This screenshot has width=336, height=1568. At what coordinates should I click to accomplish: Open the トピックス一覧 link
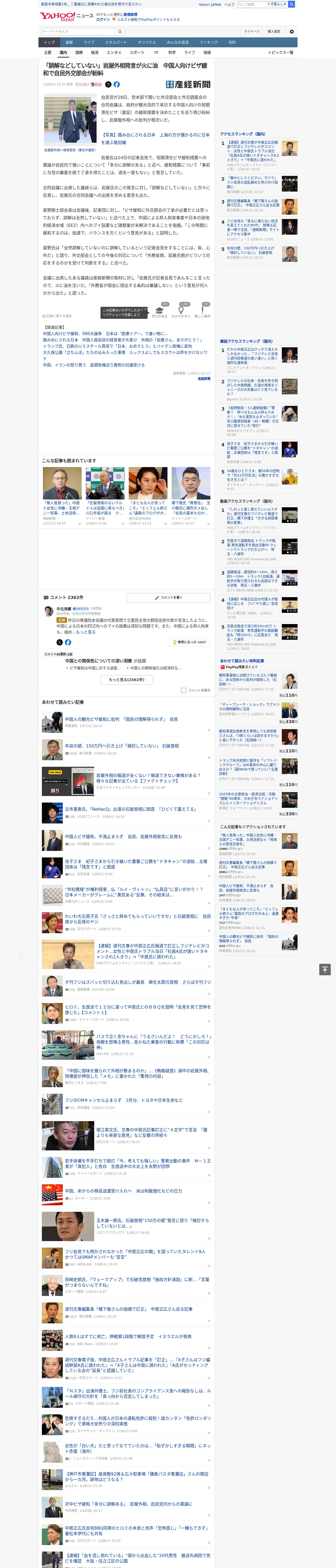coord(281,52)
